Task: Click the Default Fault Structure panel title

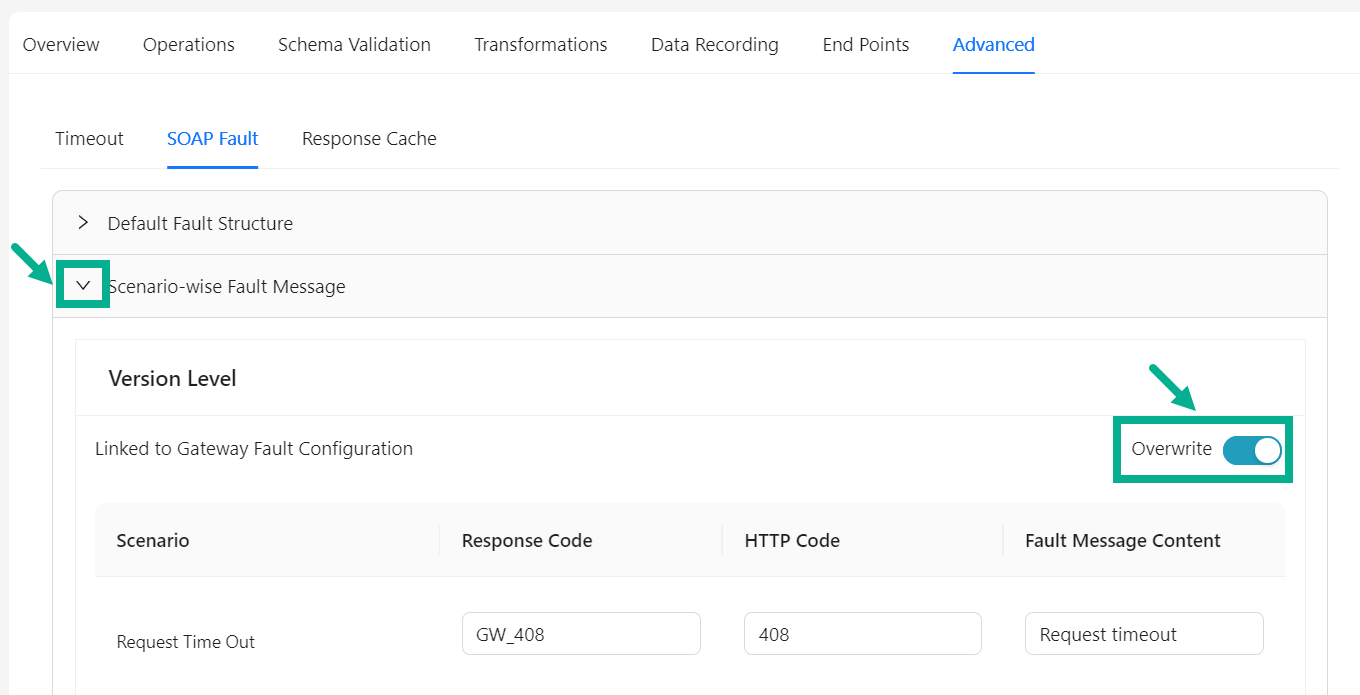Action: pos(200,224)
